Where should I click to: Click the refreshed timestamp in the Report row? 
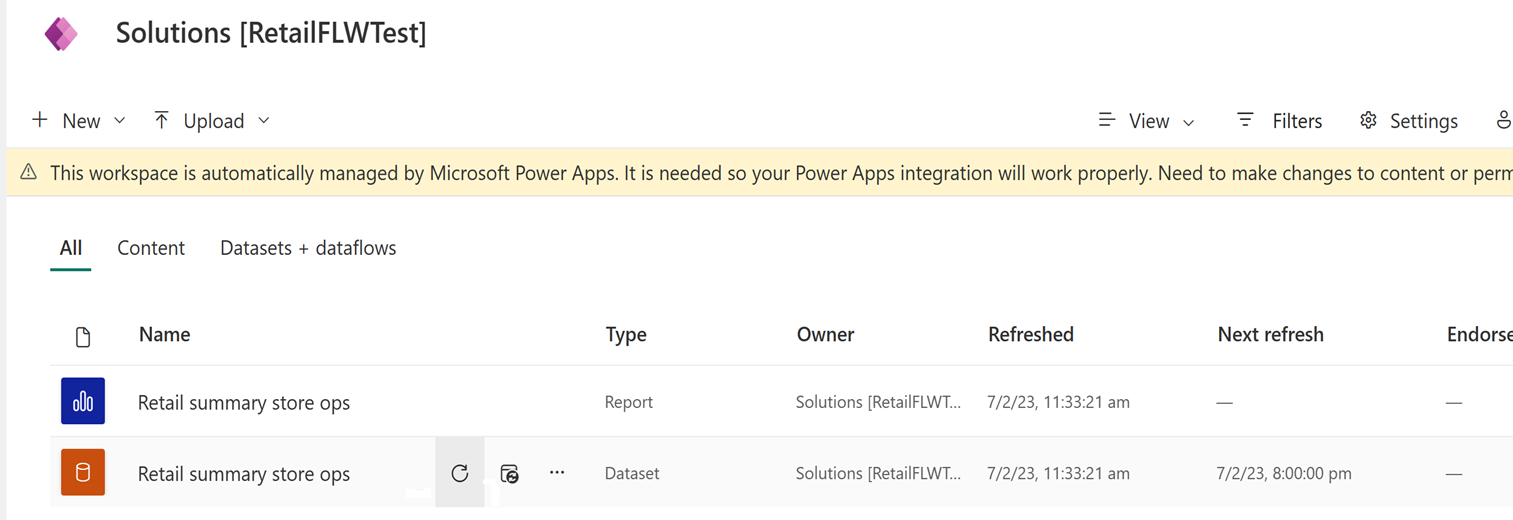(x=1058, y=402)
